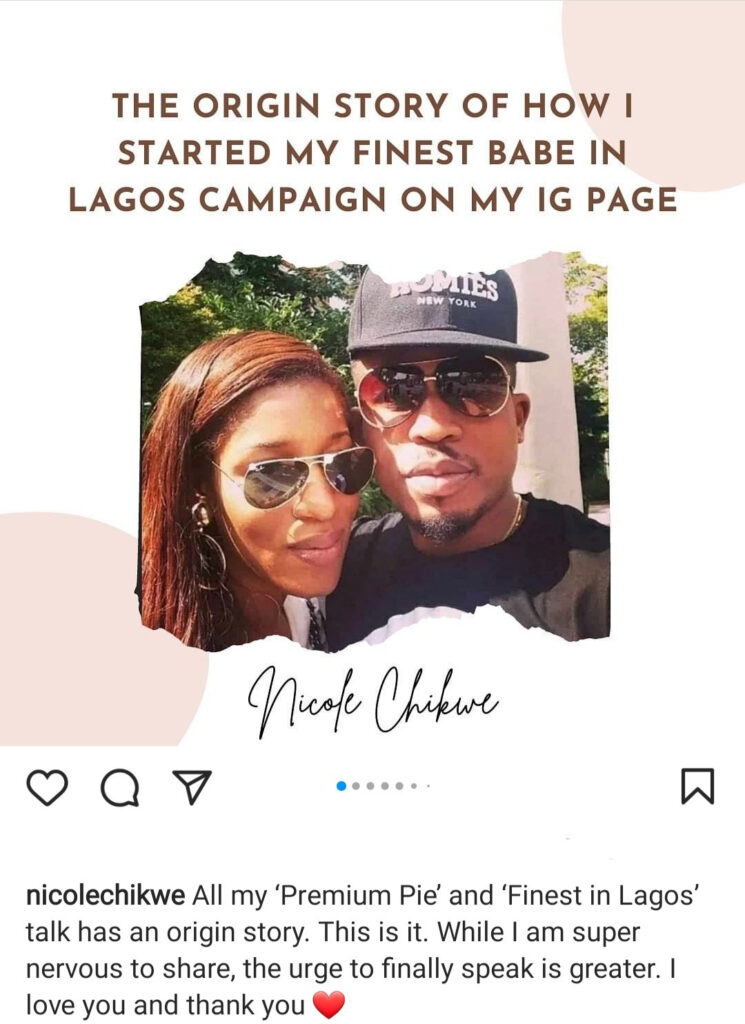Like the post with the heart icon
Image resolution: width=745 pixels, height=1024 pixels.
(47, 786)
